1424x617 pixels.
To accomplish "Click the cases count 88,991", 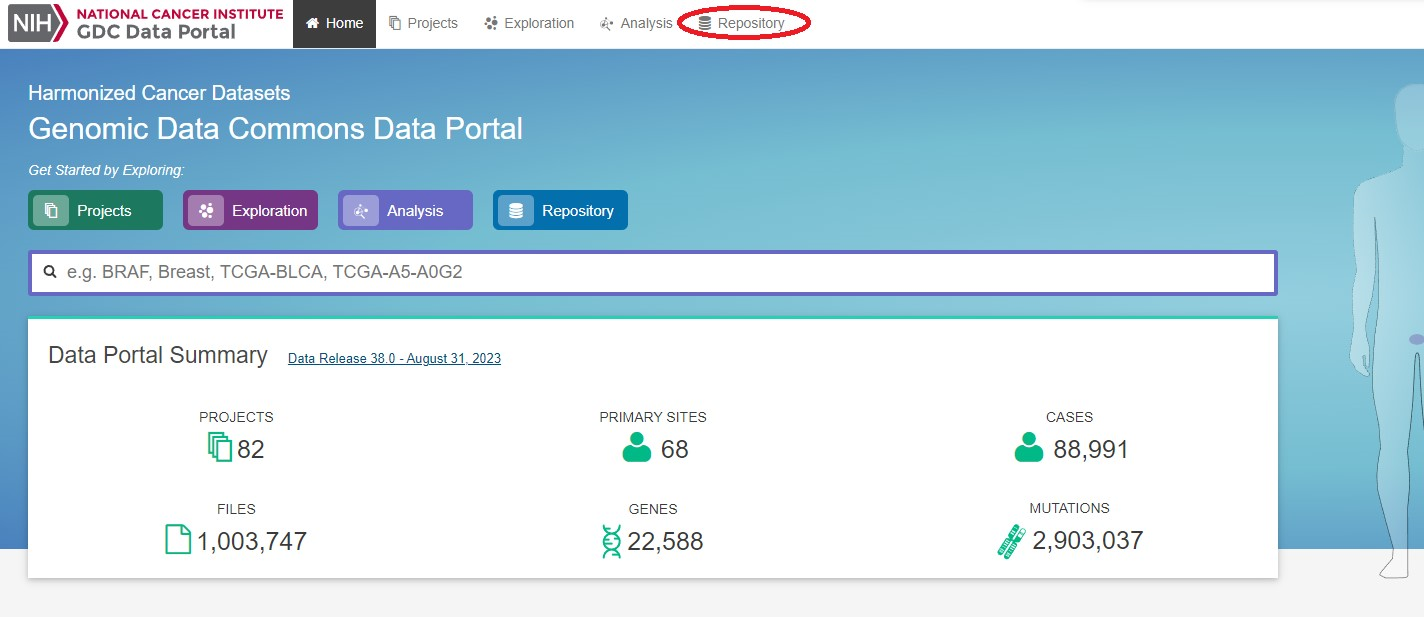I will (x=1091, y=449).
